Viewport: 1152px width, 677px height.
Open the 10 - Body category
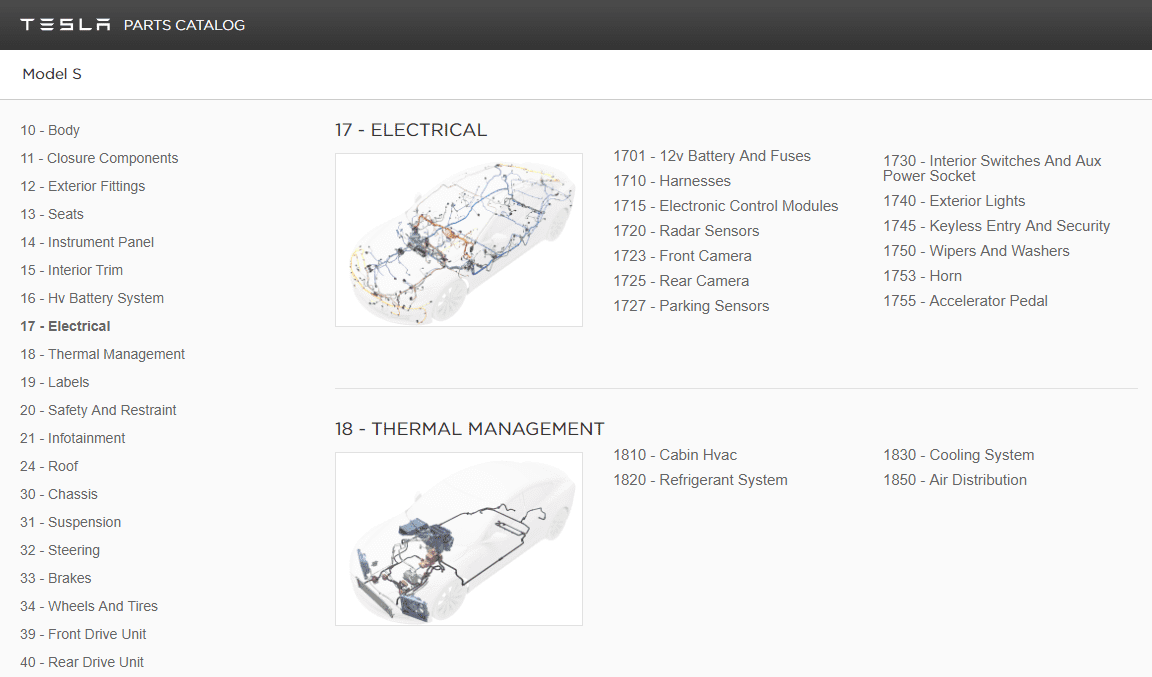point(50,130)
